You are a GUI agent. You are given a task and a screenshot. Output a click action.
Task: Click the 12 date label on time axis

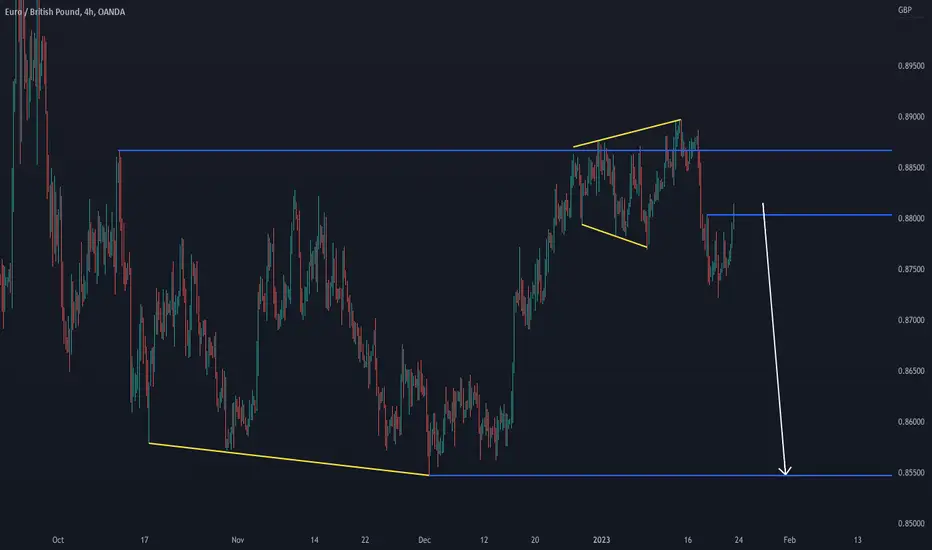click(x=484, y=540)
